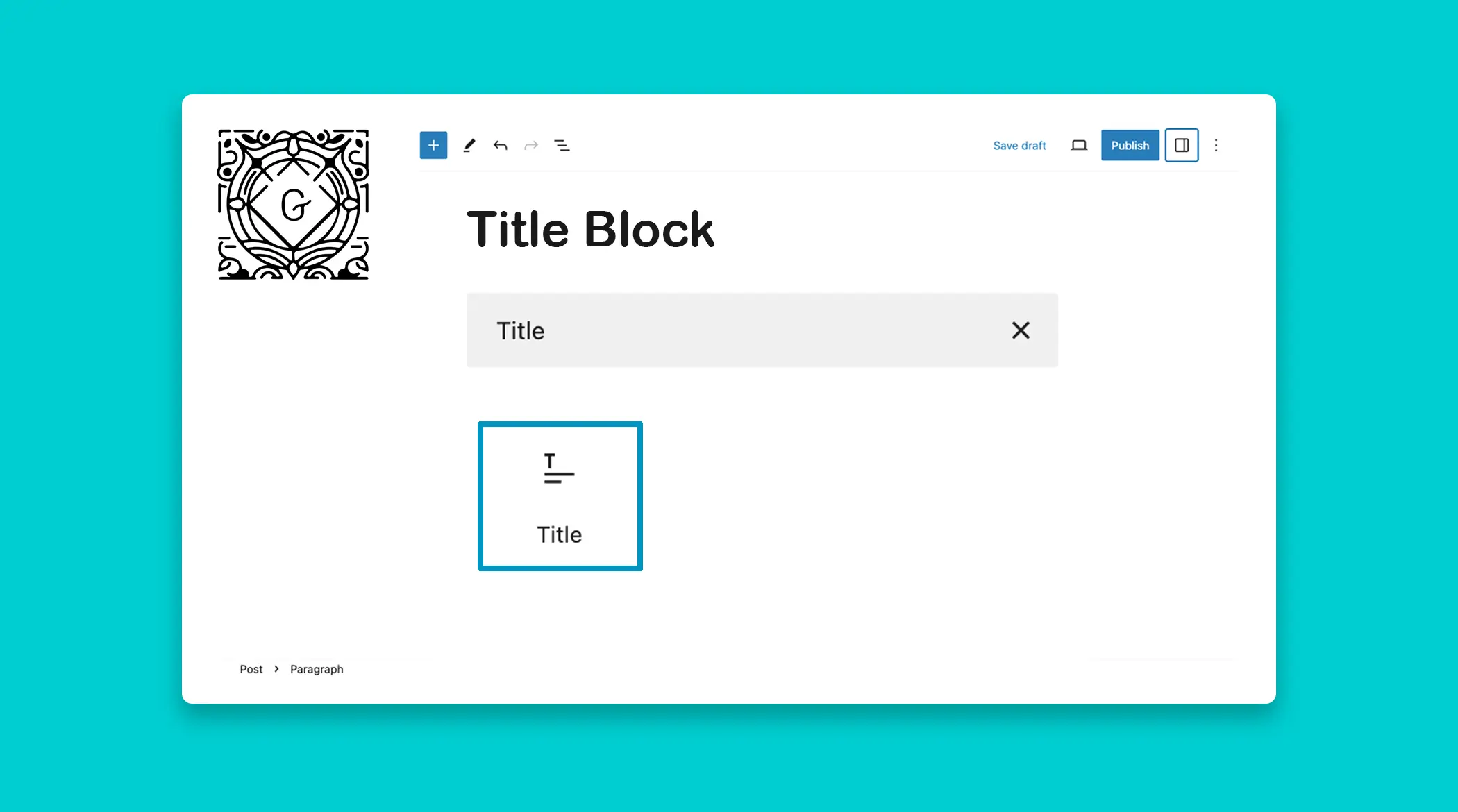Select the Tools (pencil) icon
Screen dimensions: 1458x812
coord(468,145)
